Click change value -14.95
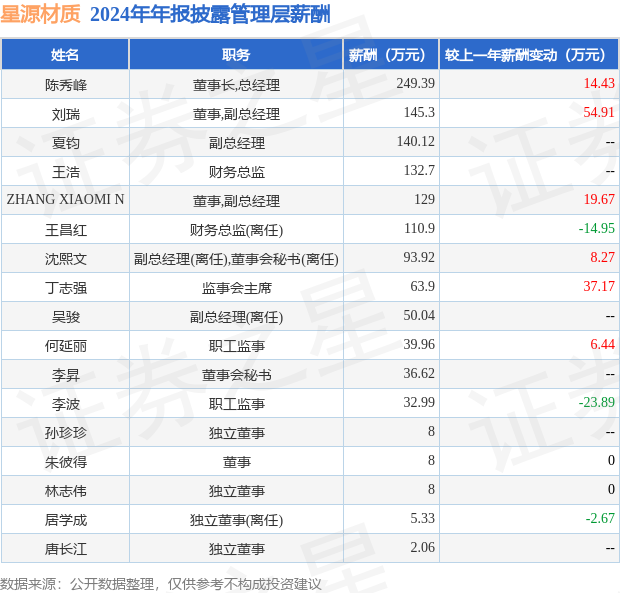Screen dimensions: 620x593 click(x=597, y=229)
